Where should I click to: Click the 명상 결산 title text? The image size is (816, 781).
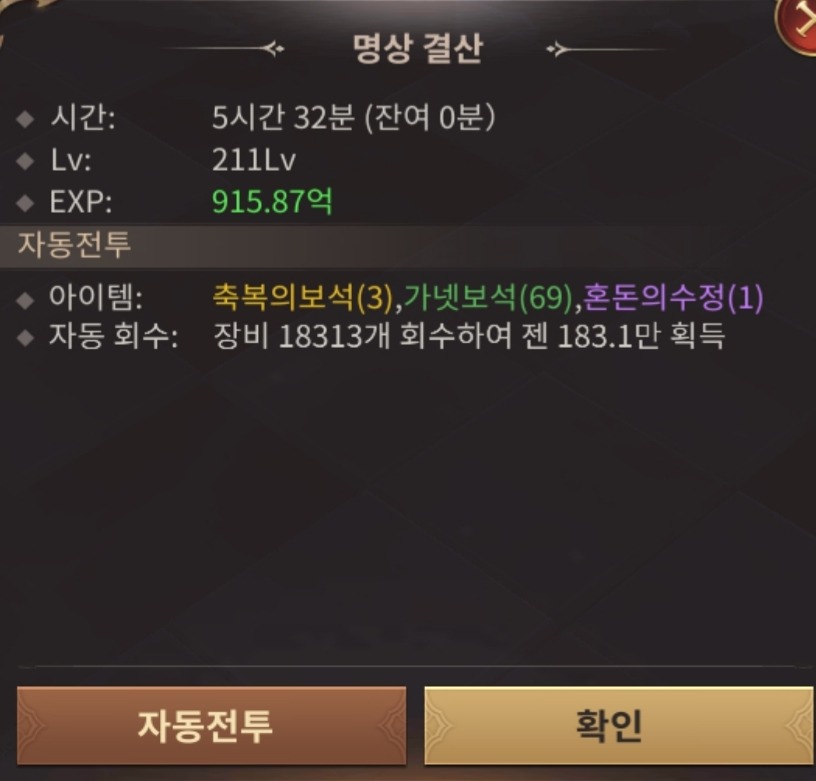418,49
